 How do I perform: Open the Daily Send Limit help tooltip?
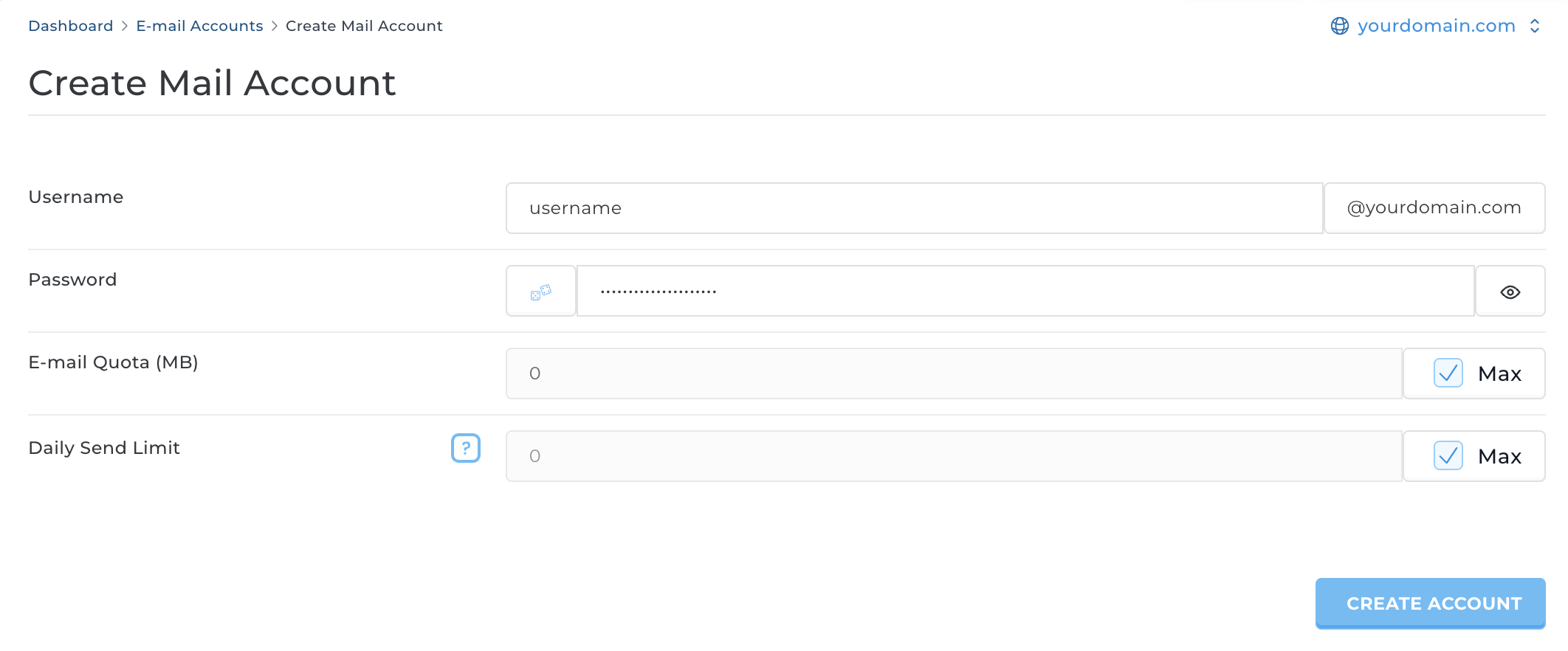point(465,447)
